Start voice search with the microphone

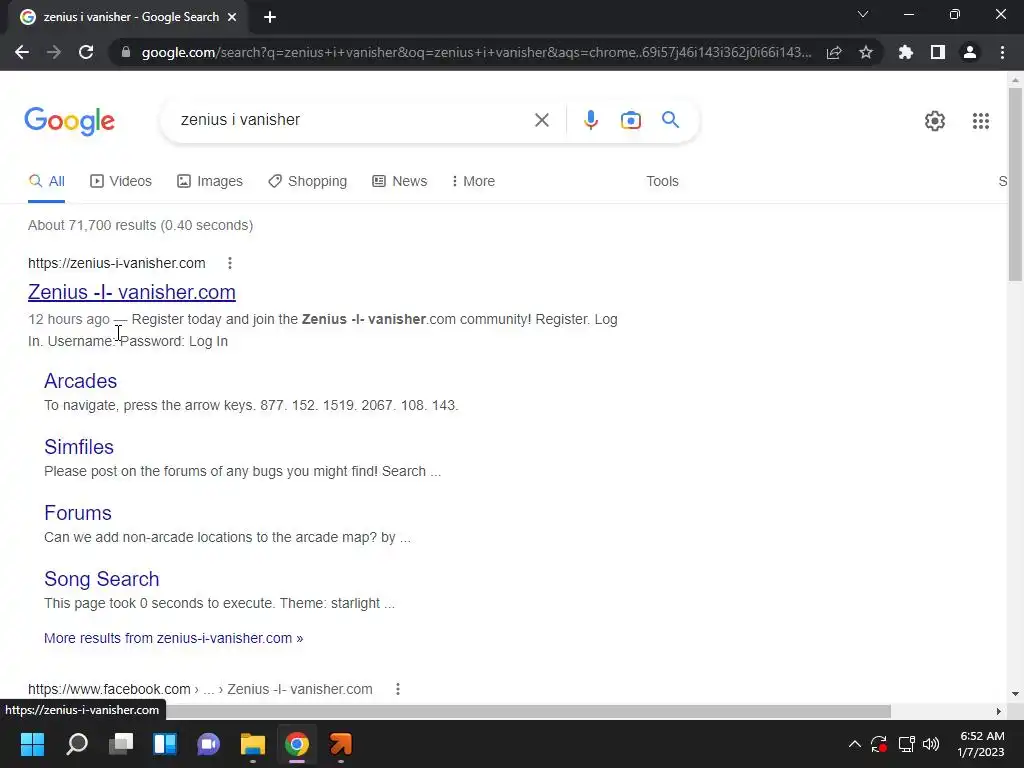coord(590,120)
